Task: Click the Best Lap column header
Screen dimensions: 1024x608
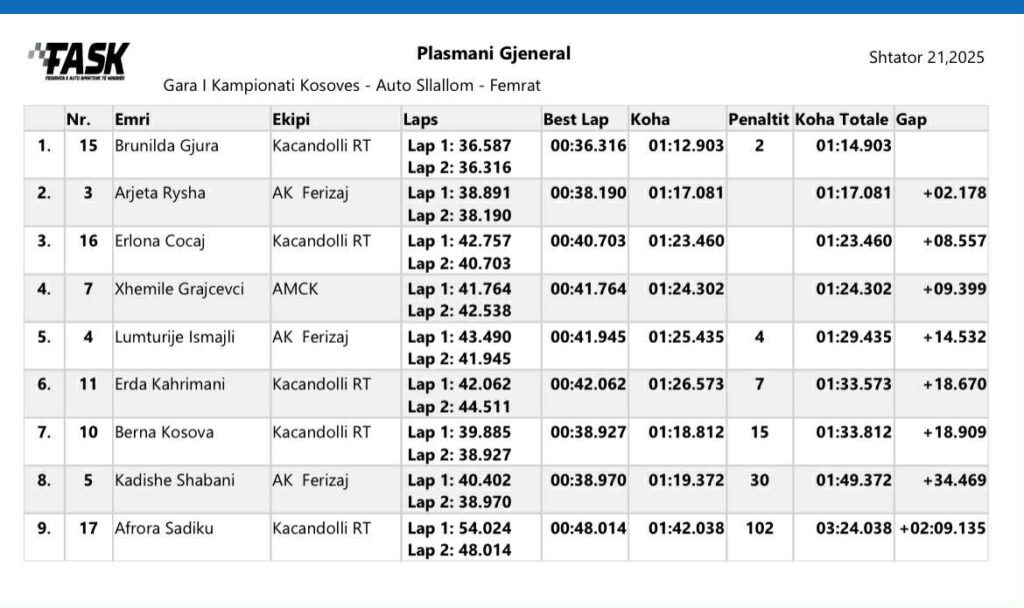Action: click(575, 119)
